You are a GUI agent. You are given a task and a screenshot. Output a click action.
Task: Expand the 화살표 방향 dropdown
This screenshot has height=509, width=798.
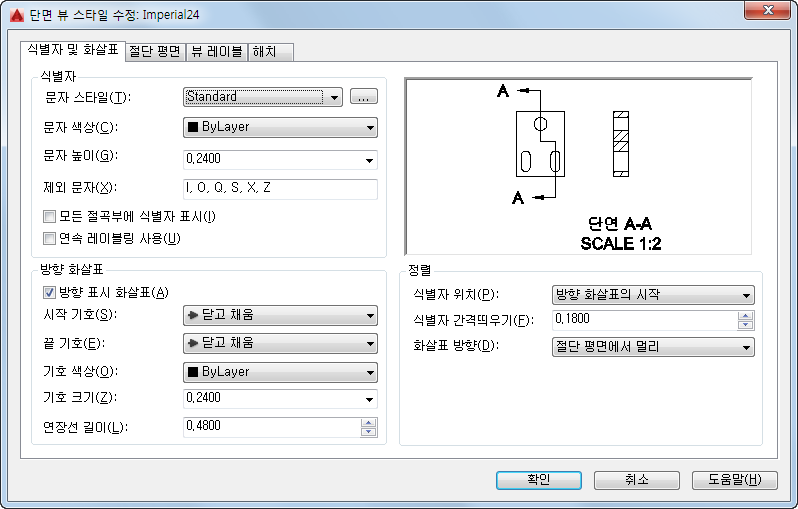click(x=653, y=347)
